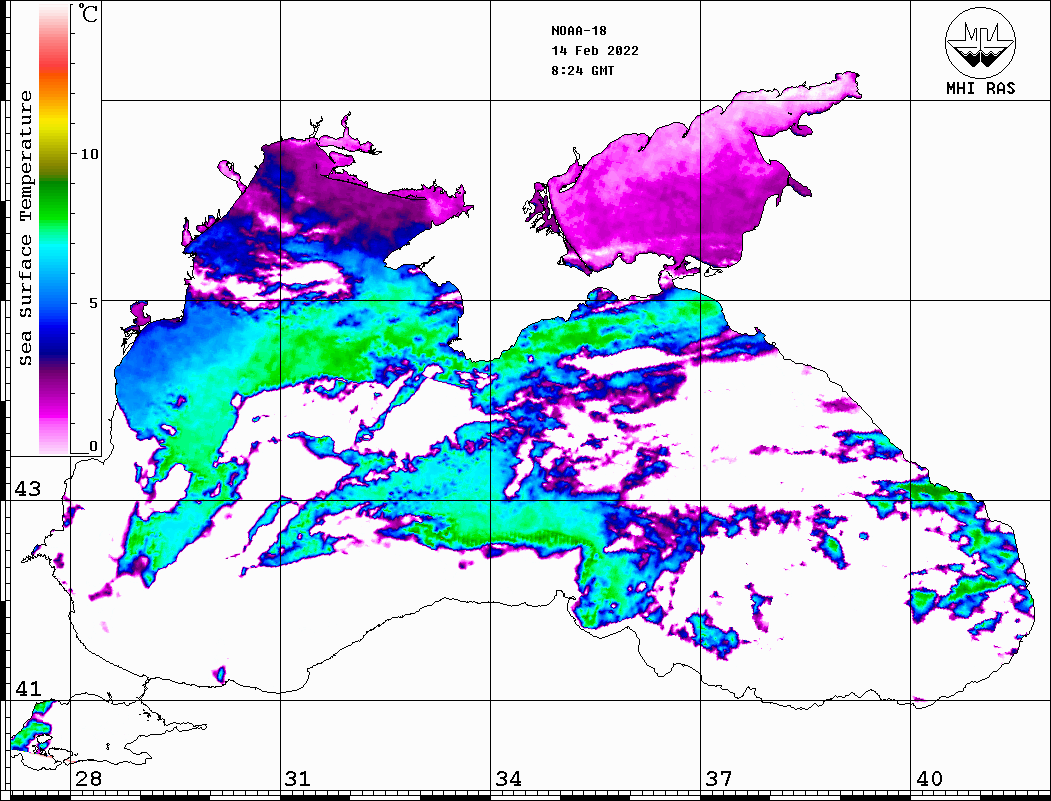Click the '0' mark on temperature scale
Screen dimensions: 1051x801
pos(93,446)
